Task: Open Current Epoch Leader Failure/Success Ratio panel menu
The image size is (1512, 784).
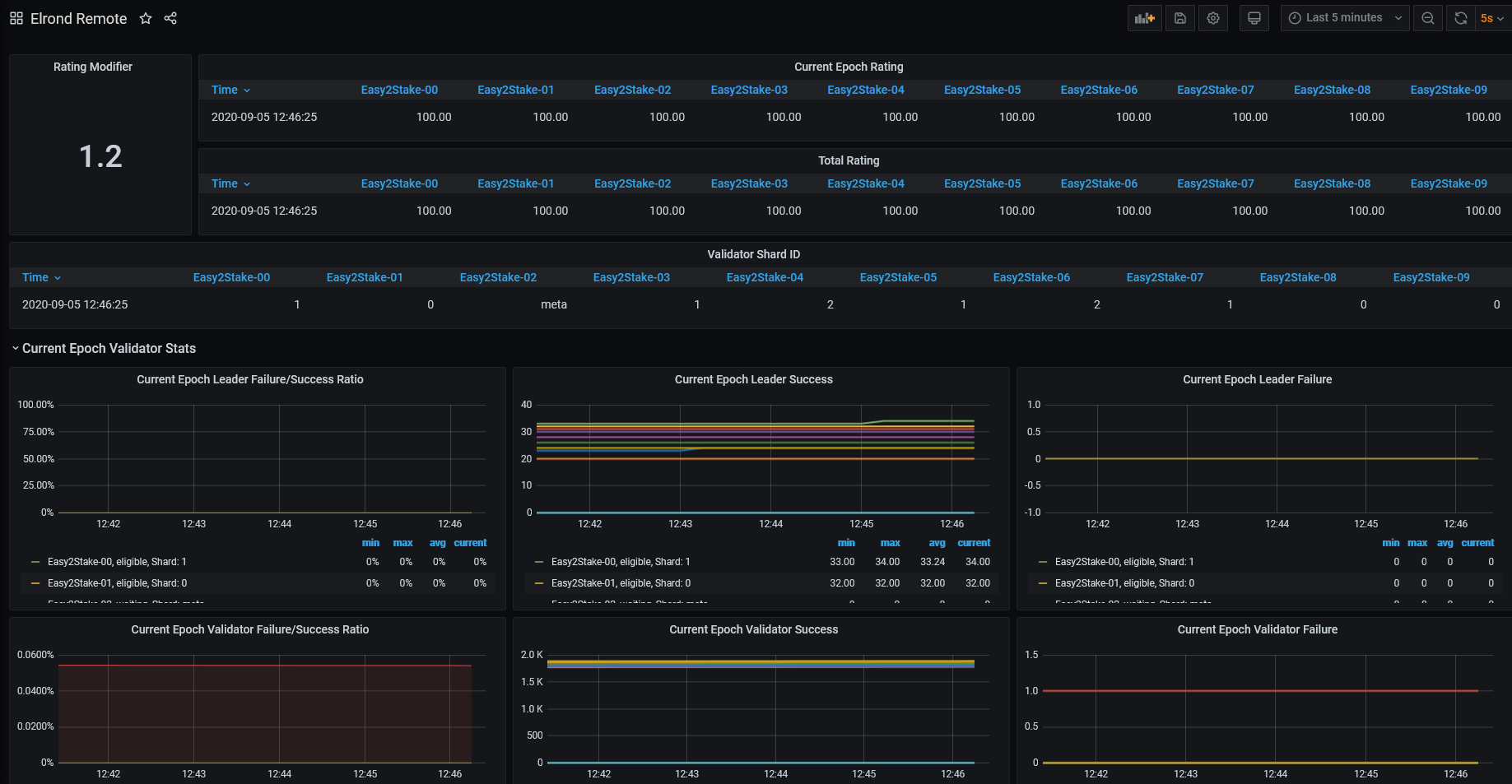Action: coord(250,379)
